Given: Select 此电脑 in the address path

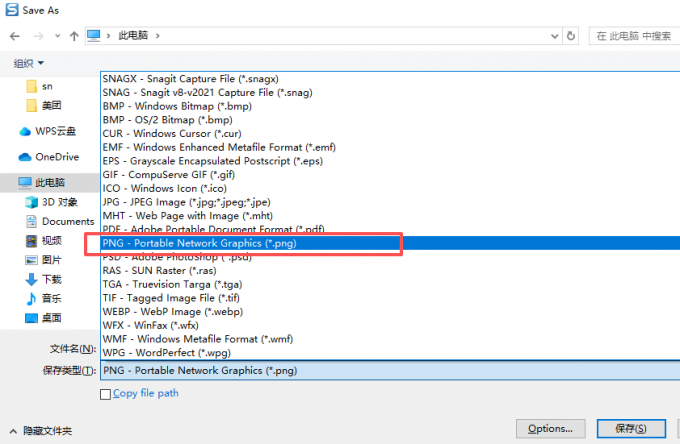Looking at the screenshot, I should [133, 36].
